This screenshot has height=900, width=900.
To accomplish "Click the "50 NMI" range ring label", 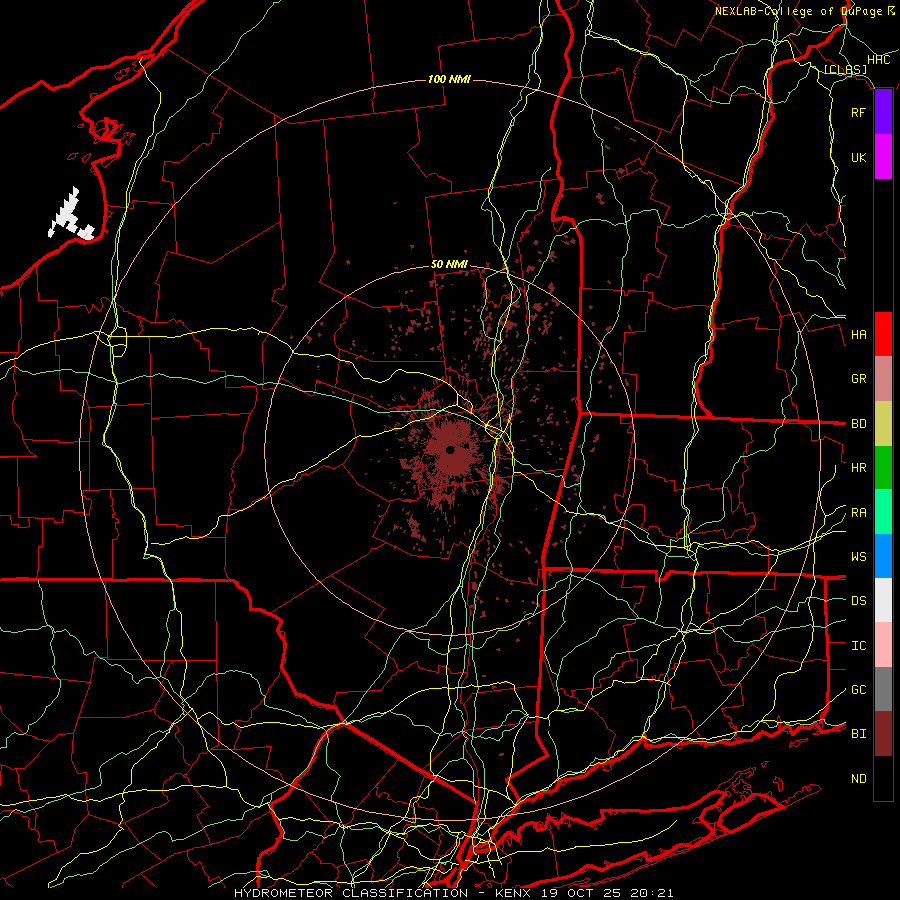I will [x=449, y=265].
